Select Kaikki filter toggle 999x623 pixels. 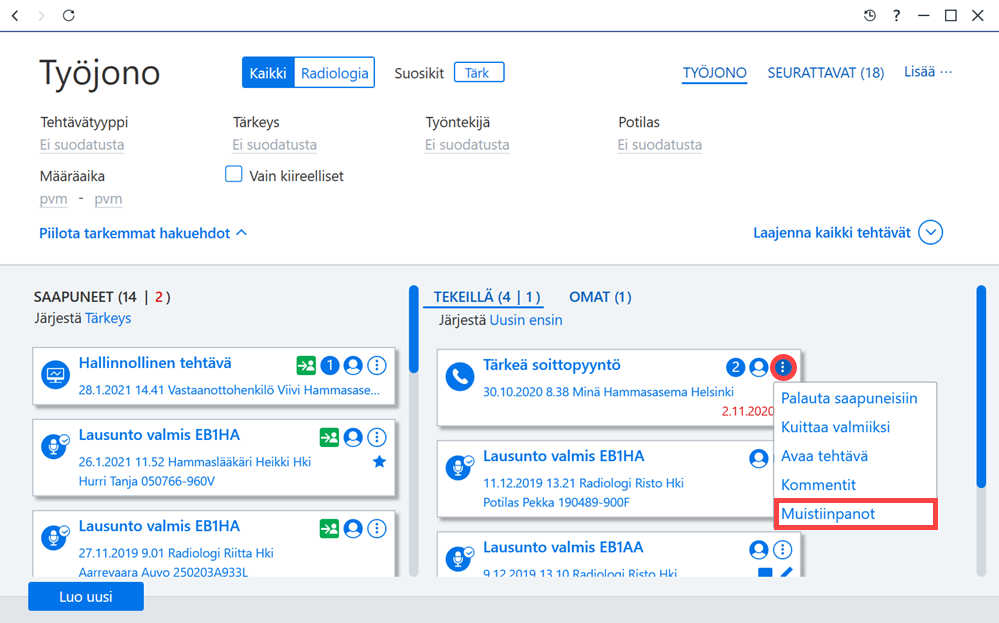[268, 73]
